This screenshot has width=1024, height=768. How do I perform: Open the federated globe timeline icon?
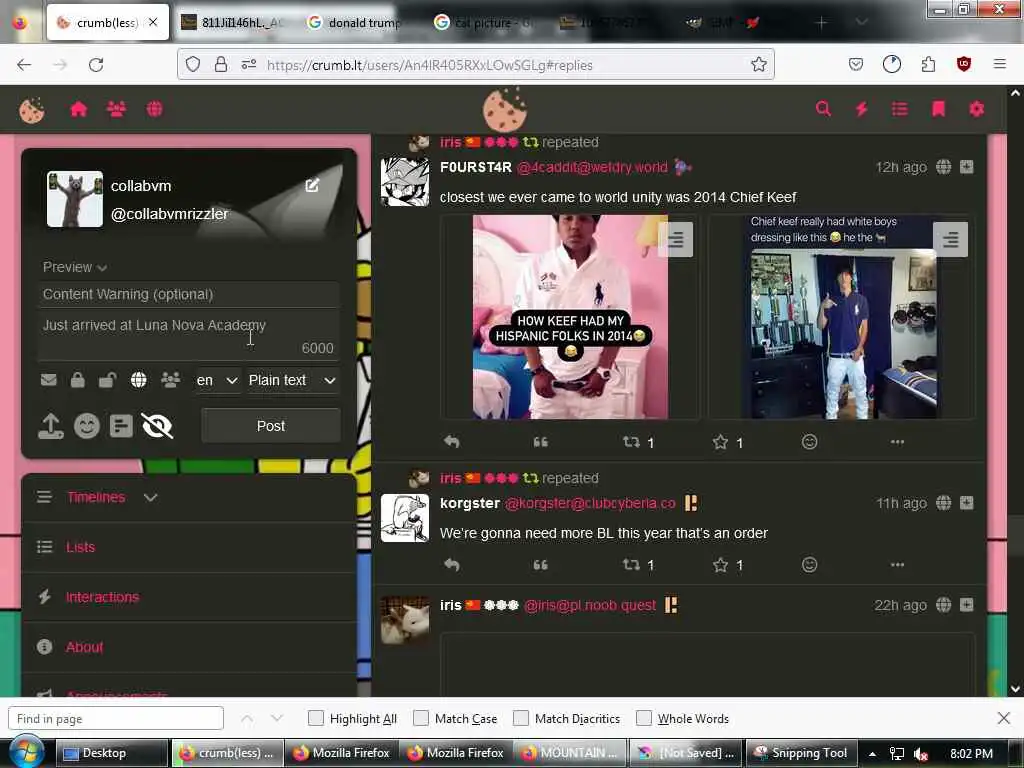[155, 109]
